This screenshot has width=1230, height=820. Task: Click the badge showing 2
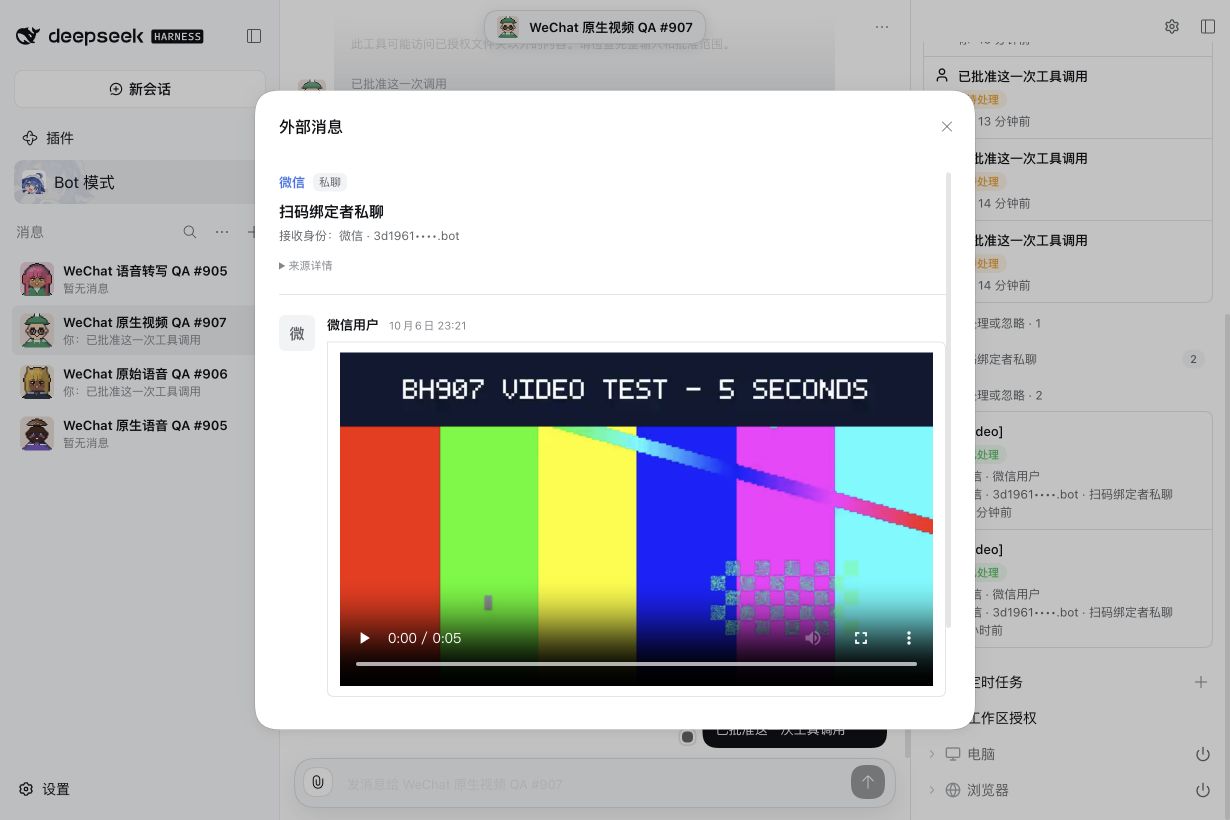coord(1192,359)
